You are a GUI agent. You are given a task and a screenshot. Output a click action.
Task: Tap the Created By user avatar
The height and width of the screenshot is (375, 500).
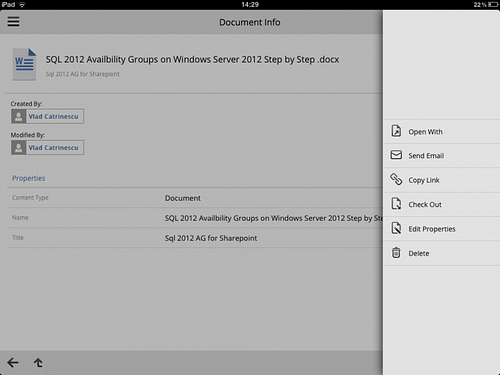coord(19,116)
